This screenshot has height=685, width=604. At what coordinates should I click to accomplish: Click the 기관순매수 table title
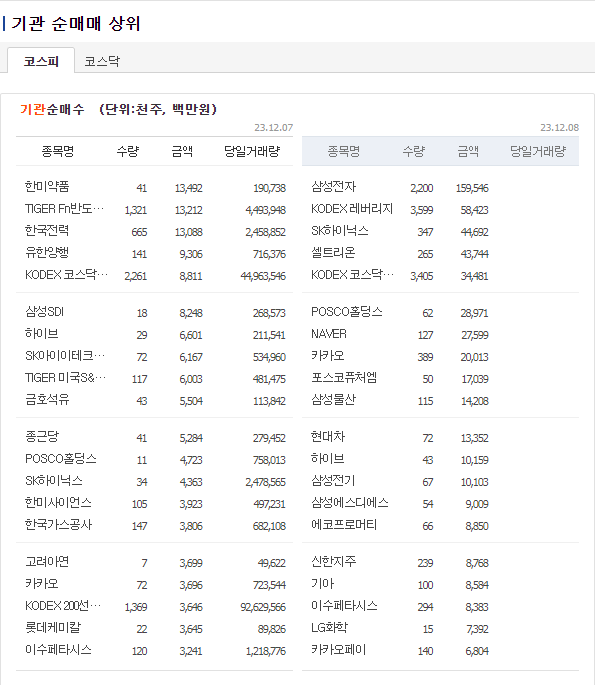[52, 109]
